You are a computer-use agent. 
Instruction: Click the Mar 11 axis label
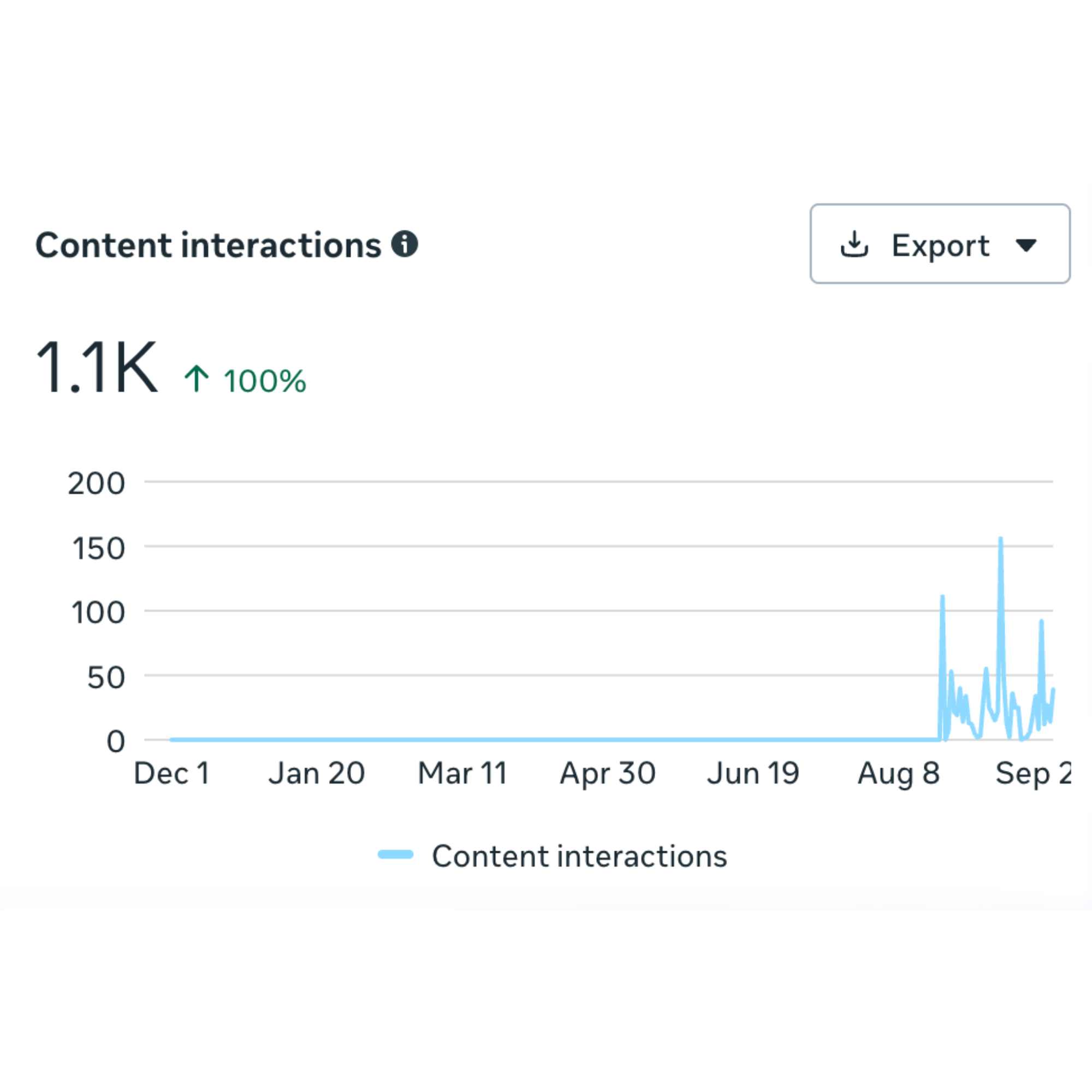pos(462,773)
